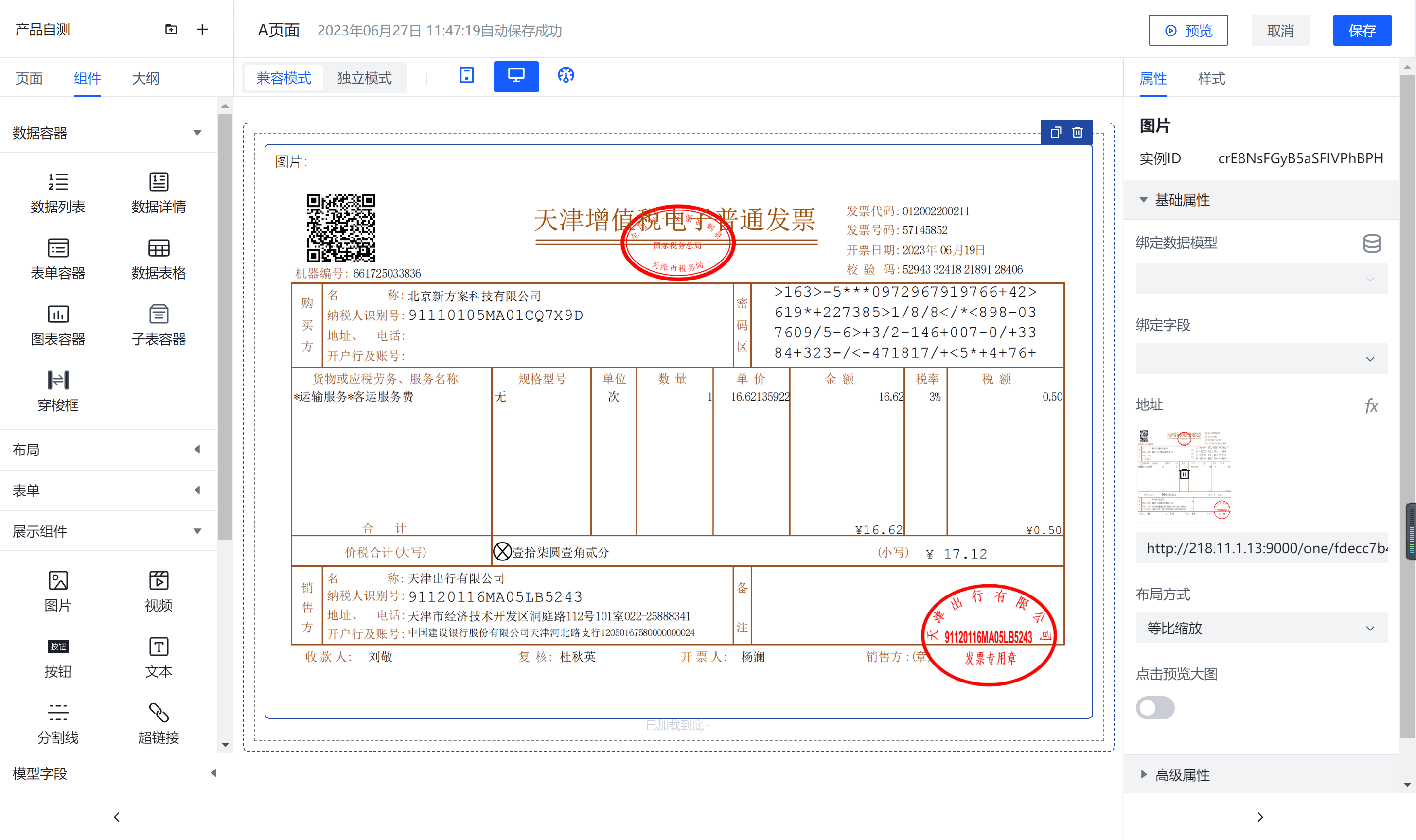Click the 取消 button

1280,30
